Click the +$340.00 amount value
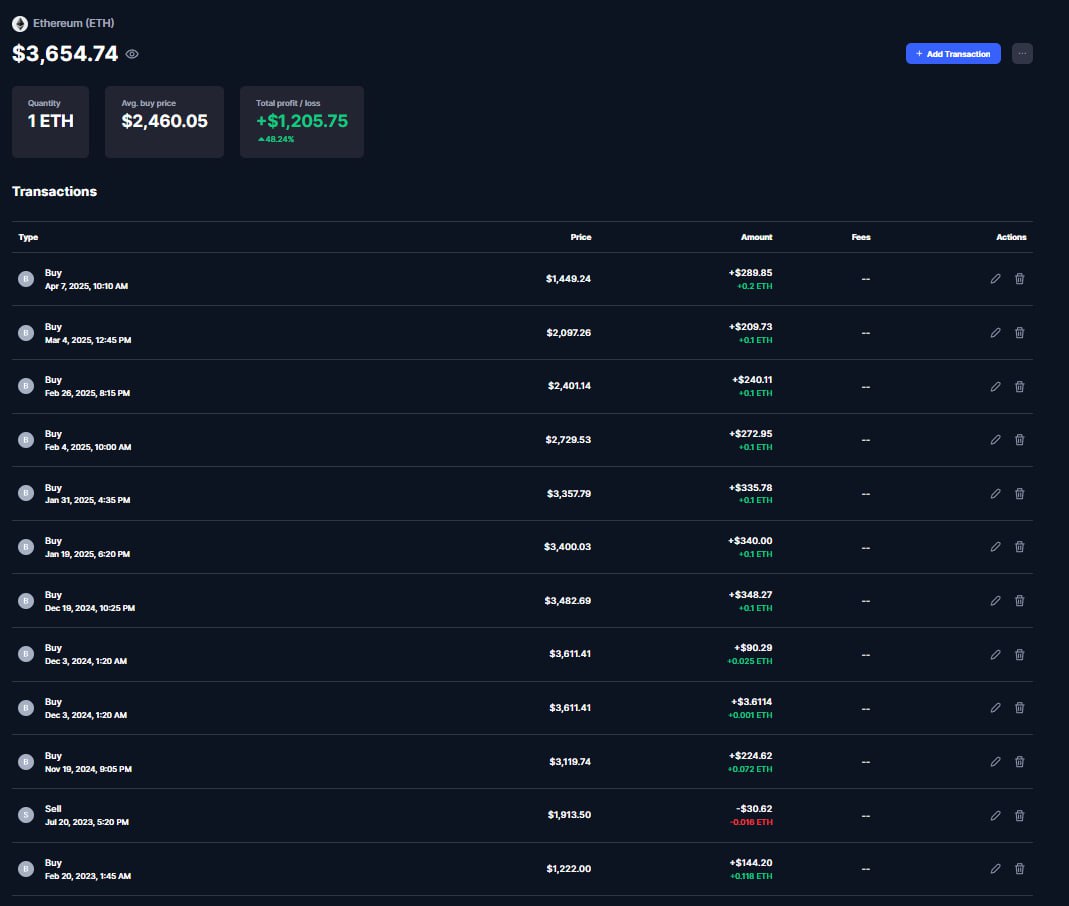Viewport: 1069px width, 906px height. [x=750, y=541]
